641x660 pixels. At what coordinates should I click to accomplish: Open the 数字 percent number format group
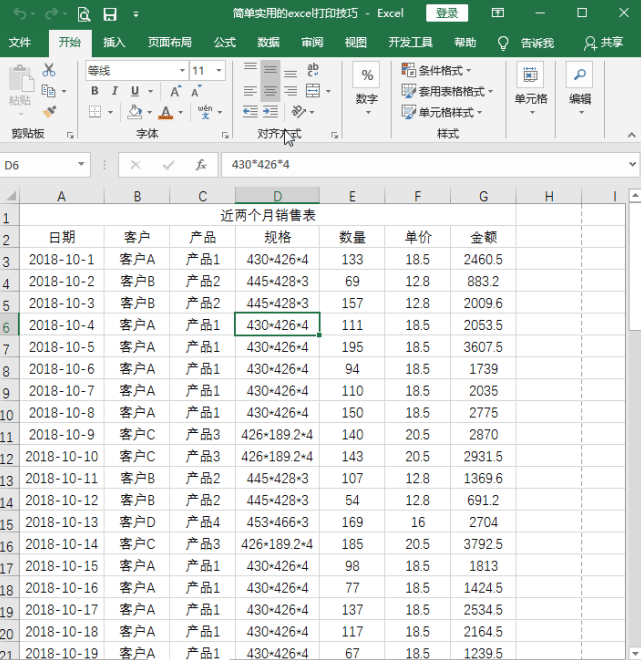[367, 89]
